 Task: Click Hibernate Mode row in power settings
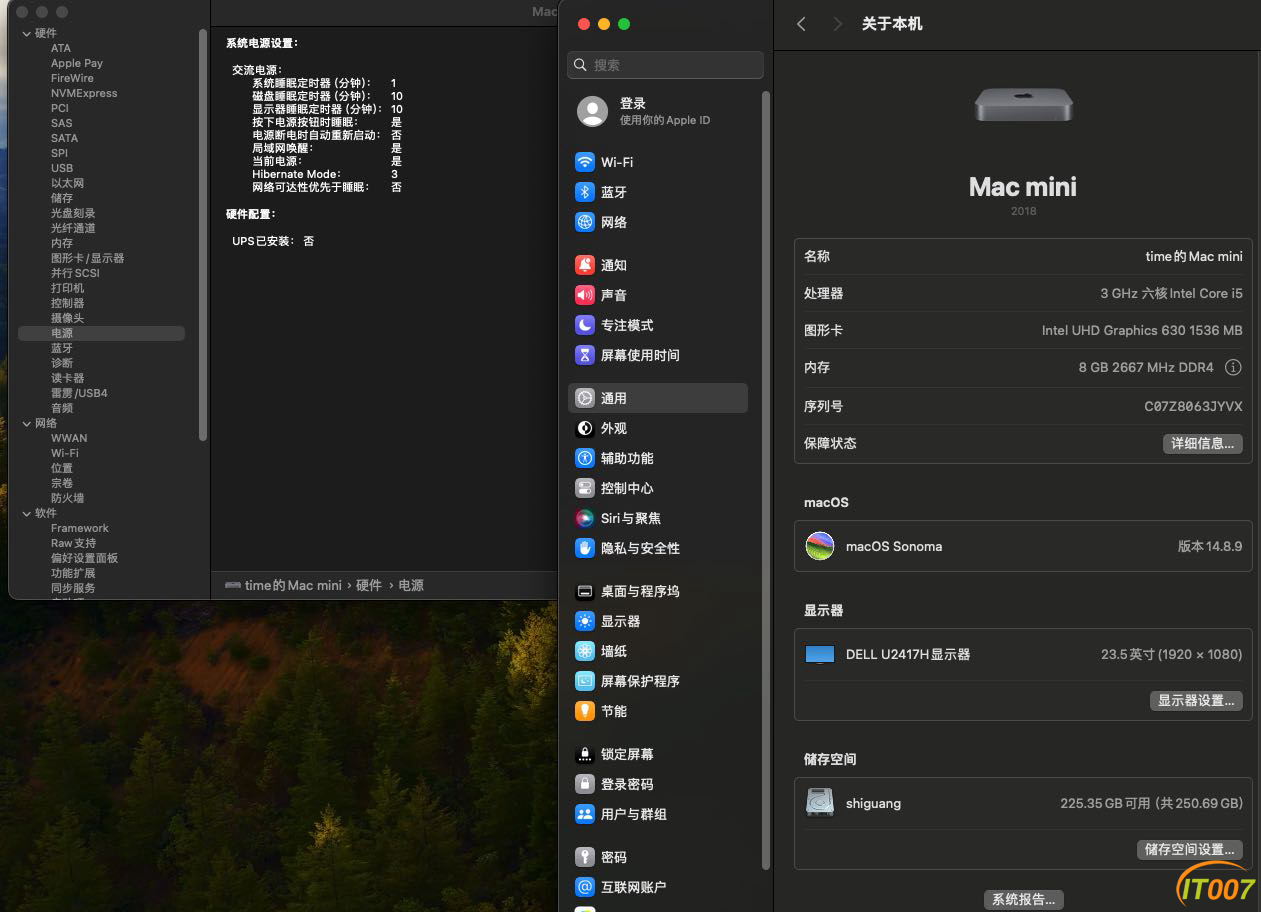(325, 174)
